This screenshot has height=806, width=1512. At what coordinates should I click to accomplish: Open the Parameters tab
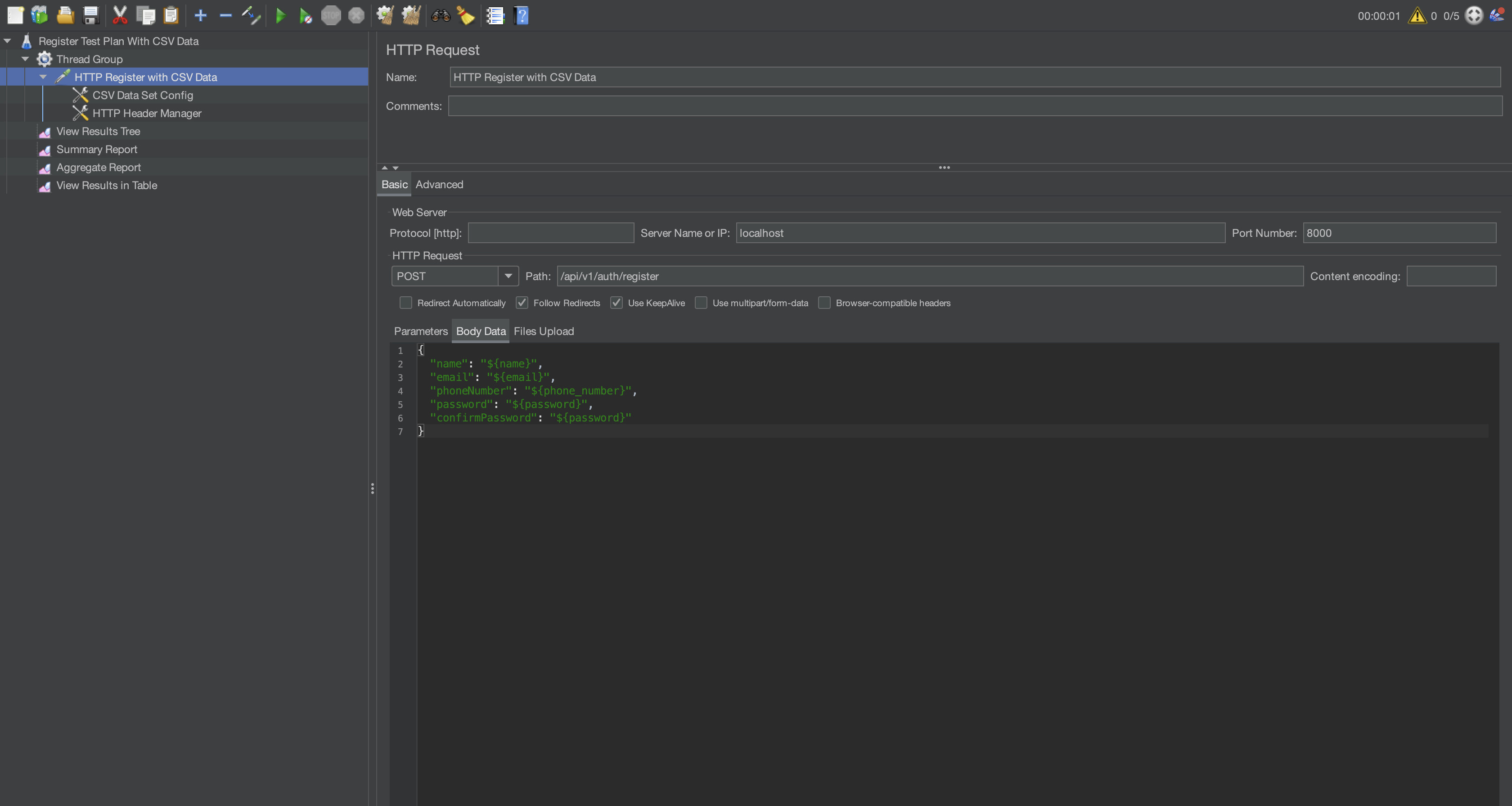click(420, 331)
